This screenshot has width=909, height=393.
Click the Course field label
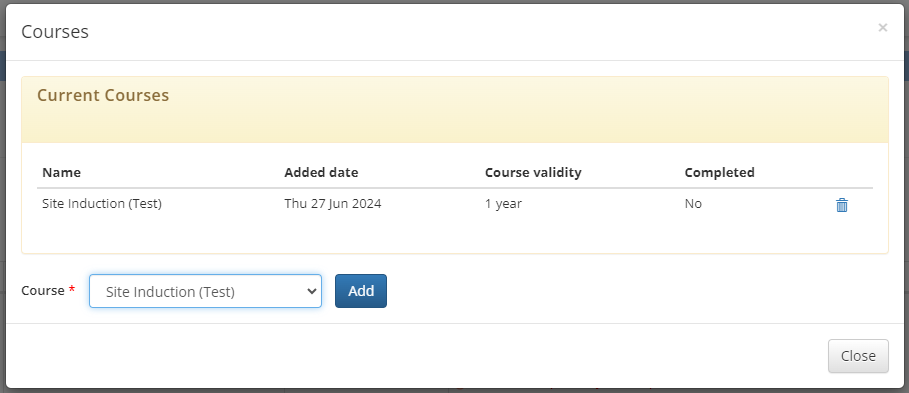pyautogui.click(x=43, y=290)
